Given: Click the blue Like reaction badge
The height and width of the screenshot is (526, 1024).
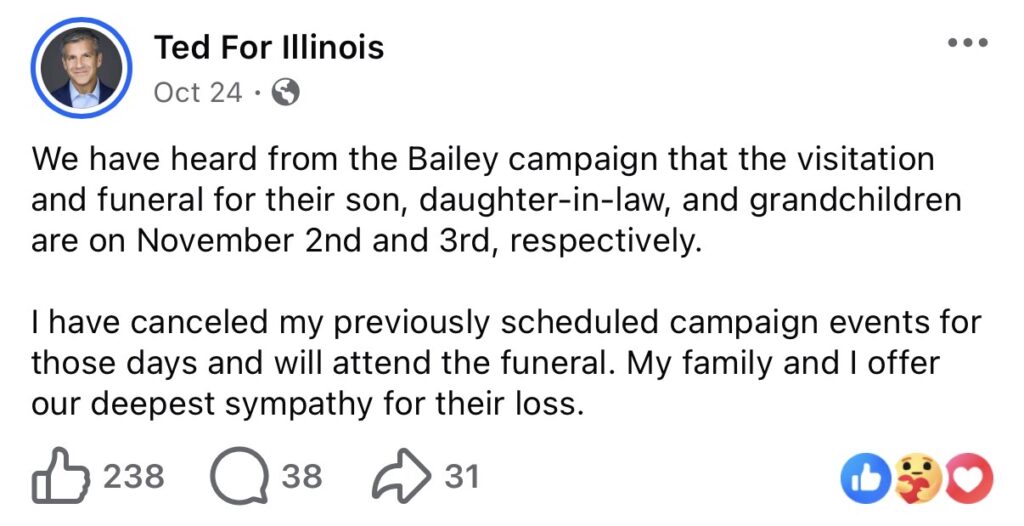Looking at the screenshot, I should [x=864, y=477].
